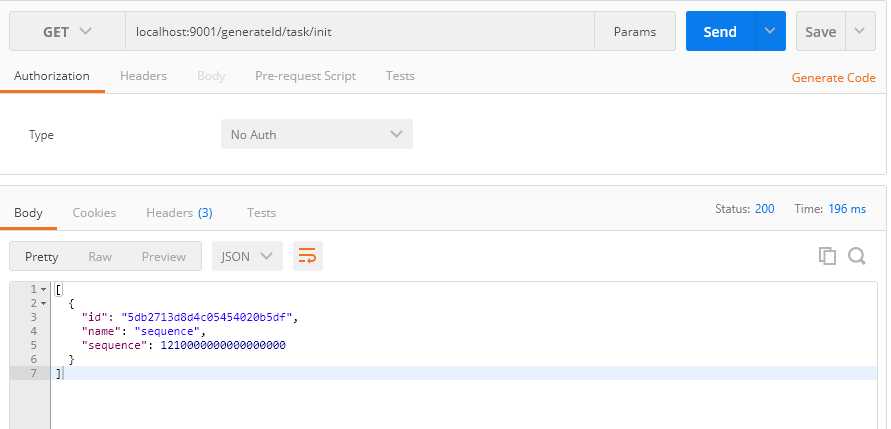Expand the Save button arrow options
Screen dimensions: 891x429
click(x=860, y=31)
